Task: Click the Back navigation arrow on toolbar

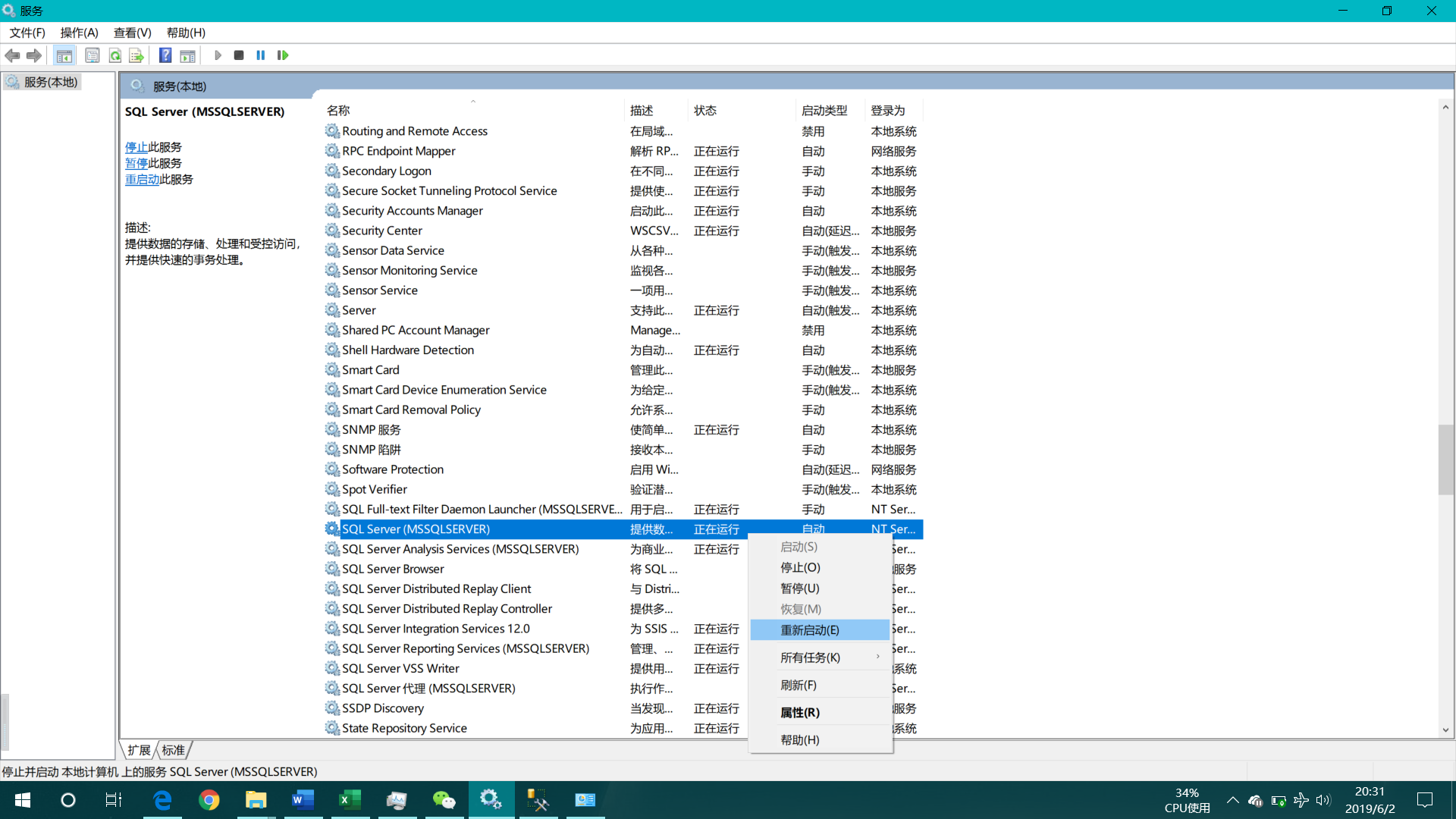Action: click(x=12, y=55)
